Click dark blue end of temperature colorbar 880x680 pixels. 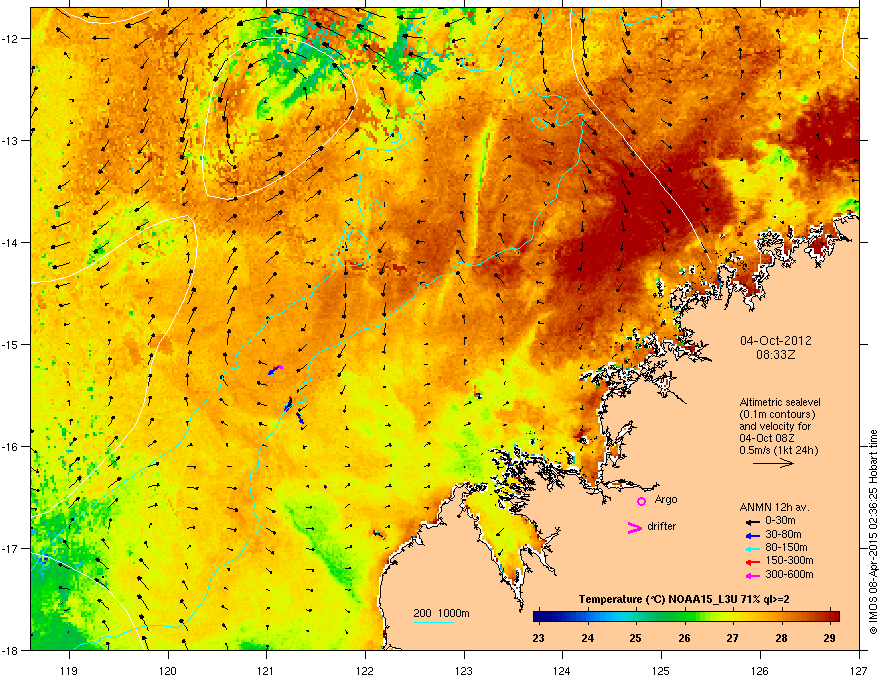(540, 617)
